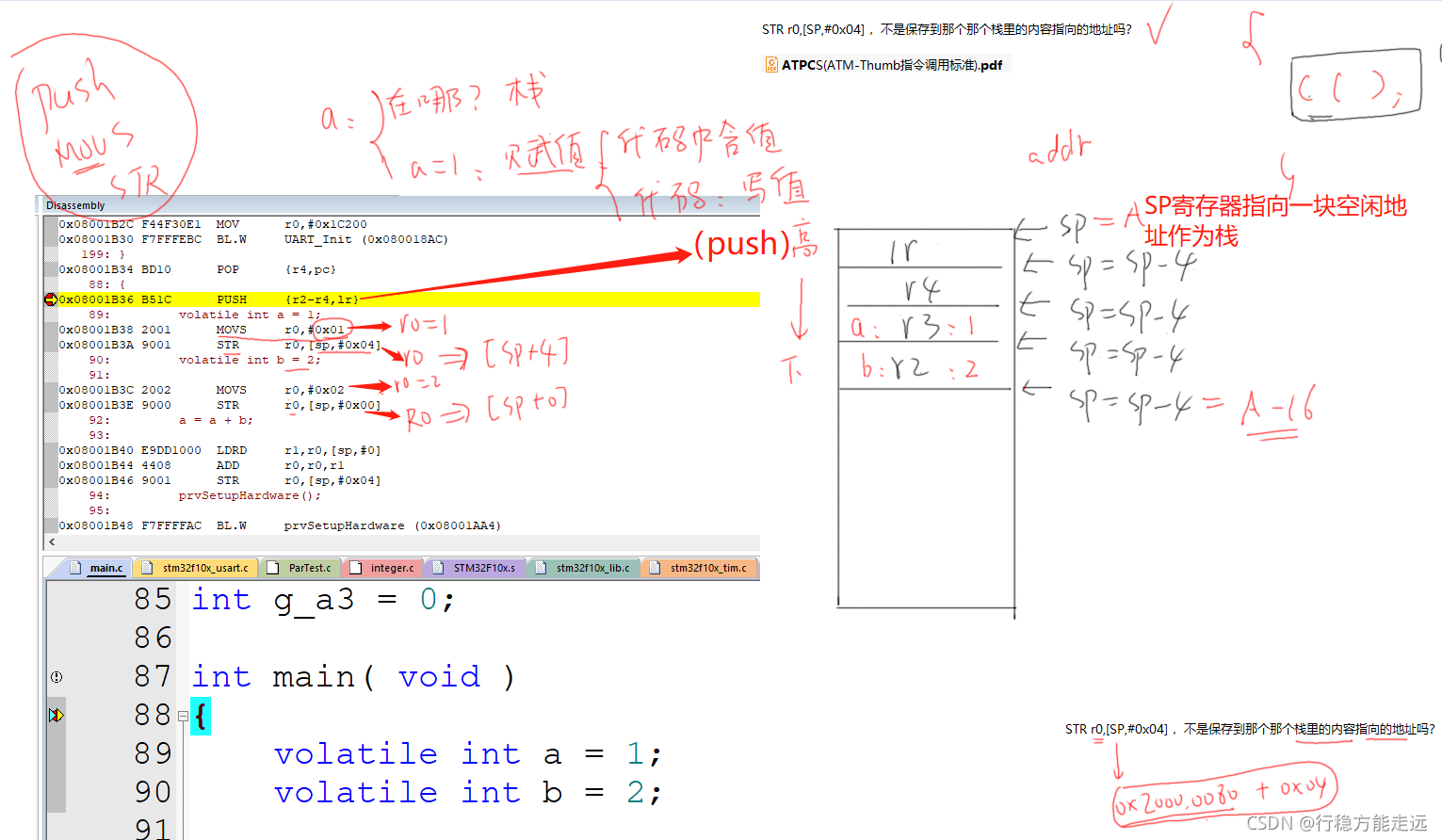Switch to the integer.c tab
This screenshot has height=840, width=1442.
[x=383, y=568]
